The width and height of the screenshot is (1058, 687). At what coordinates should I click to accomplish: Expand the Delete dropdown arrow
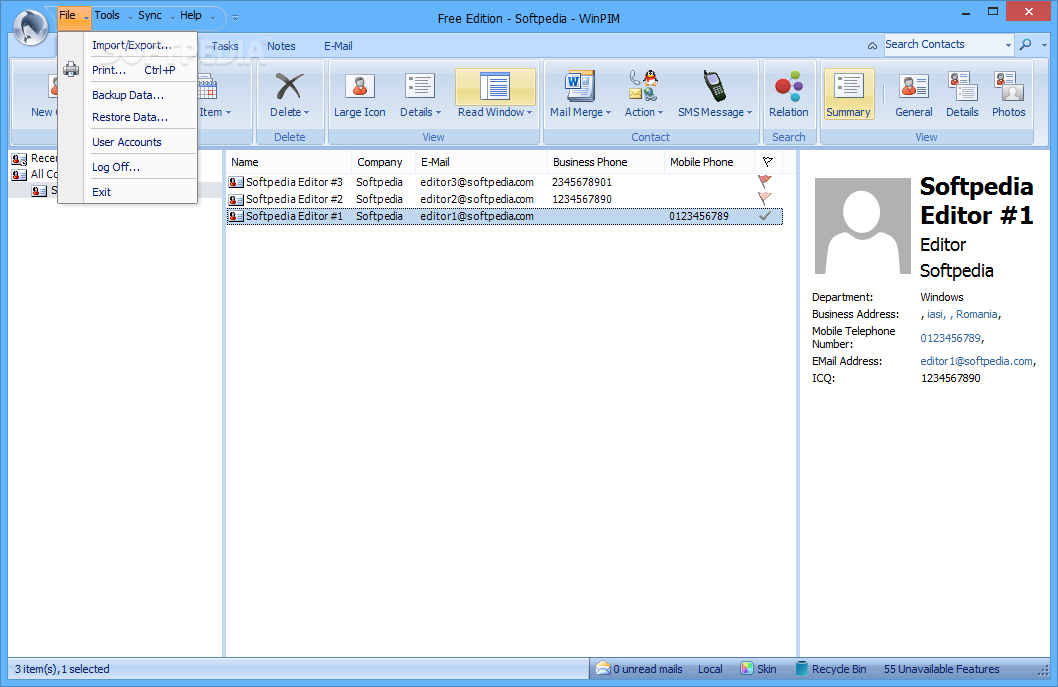306,113
